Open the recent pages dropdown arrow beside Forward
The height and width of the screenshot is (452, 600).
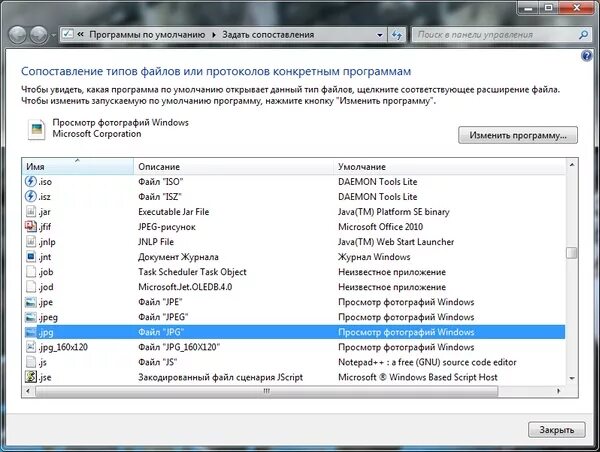point(53,35)
